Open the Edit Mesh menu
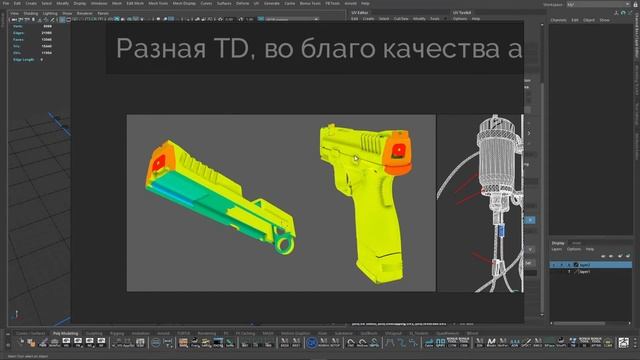This screenshot has width=640, height=360. (135, 3)
